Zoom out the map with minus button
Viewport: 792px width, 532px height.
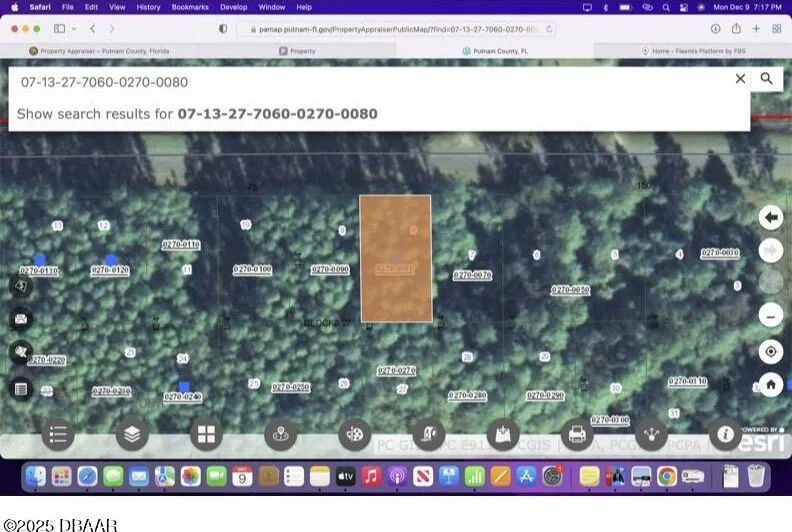770,316
